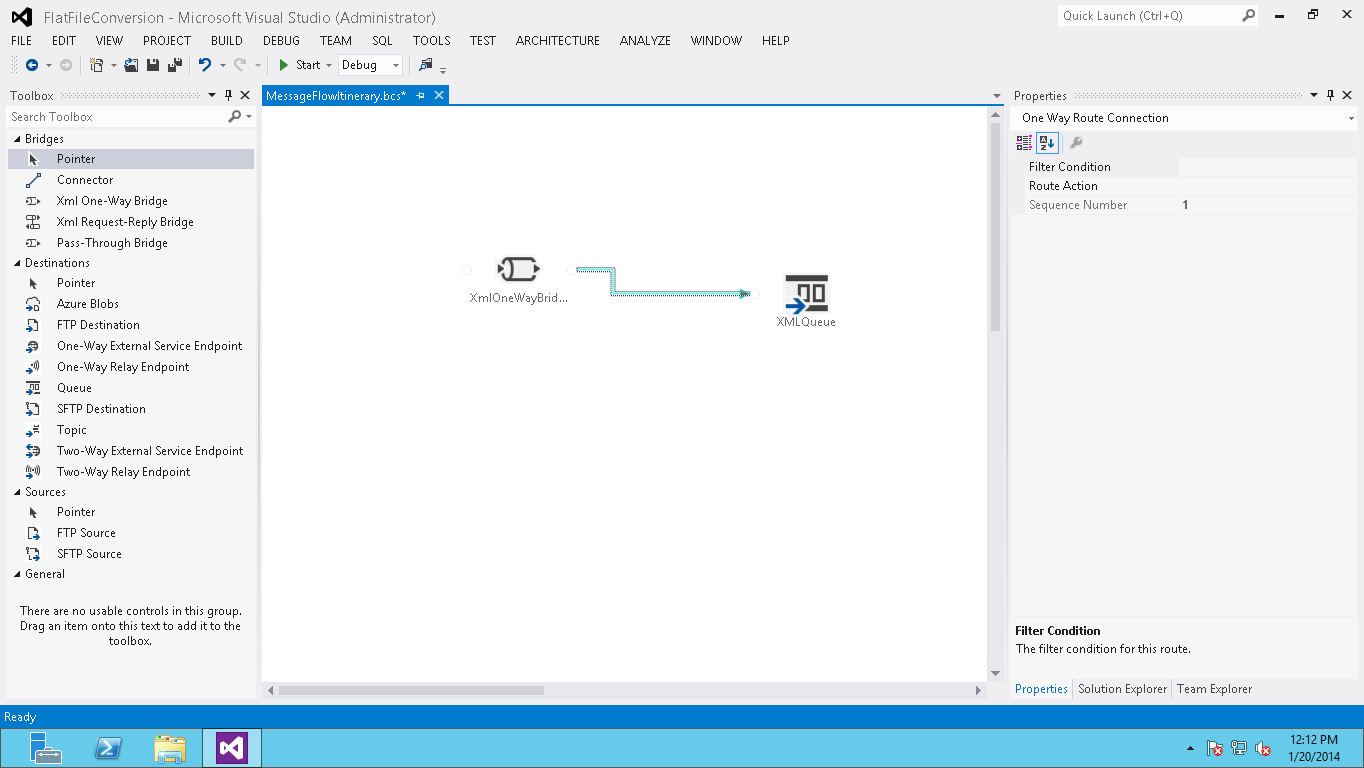Open PowerShell from the taskbar
The height and width of the screenshot is (768, 1364).
pos(108,748)
